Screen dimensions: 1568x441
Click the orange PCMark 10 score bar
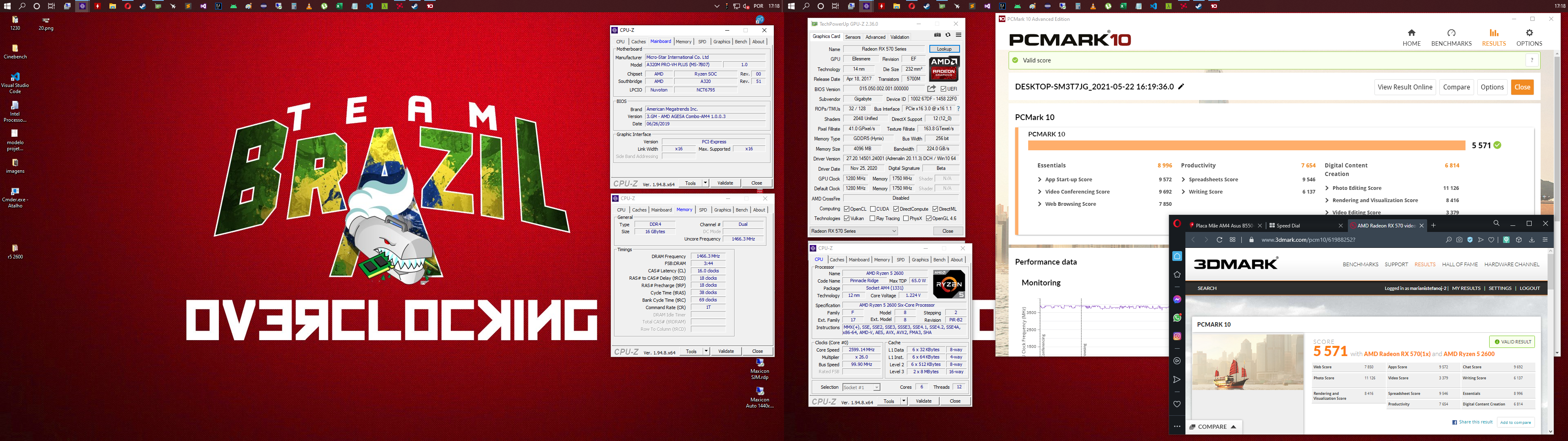1246,146
